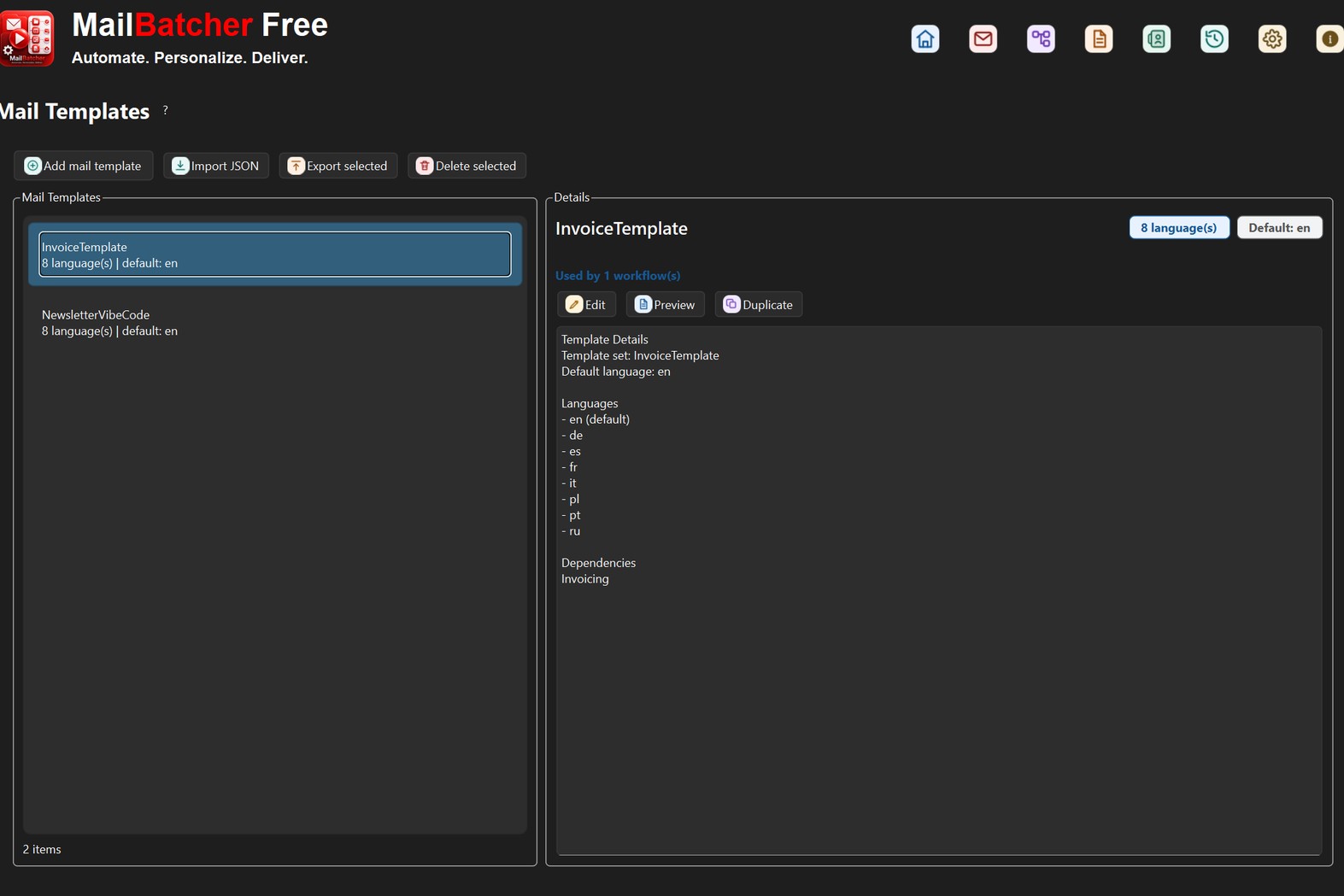
Task: Open the contacts icon in top navigation
Action: click(1157, 39)
